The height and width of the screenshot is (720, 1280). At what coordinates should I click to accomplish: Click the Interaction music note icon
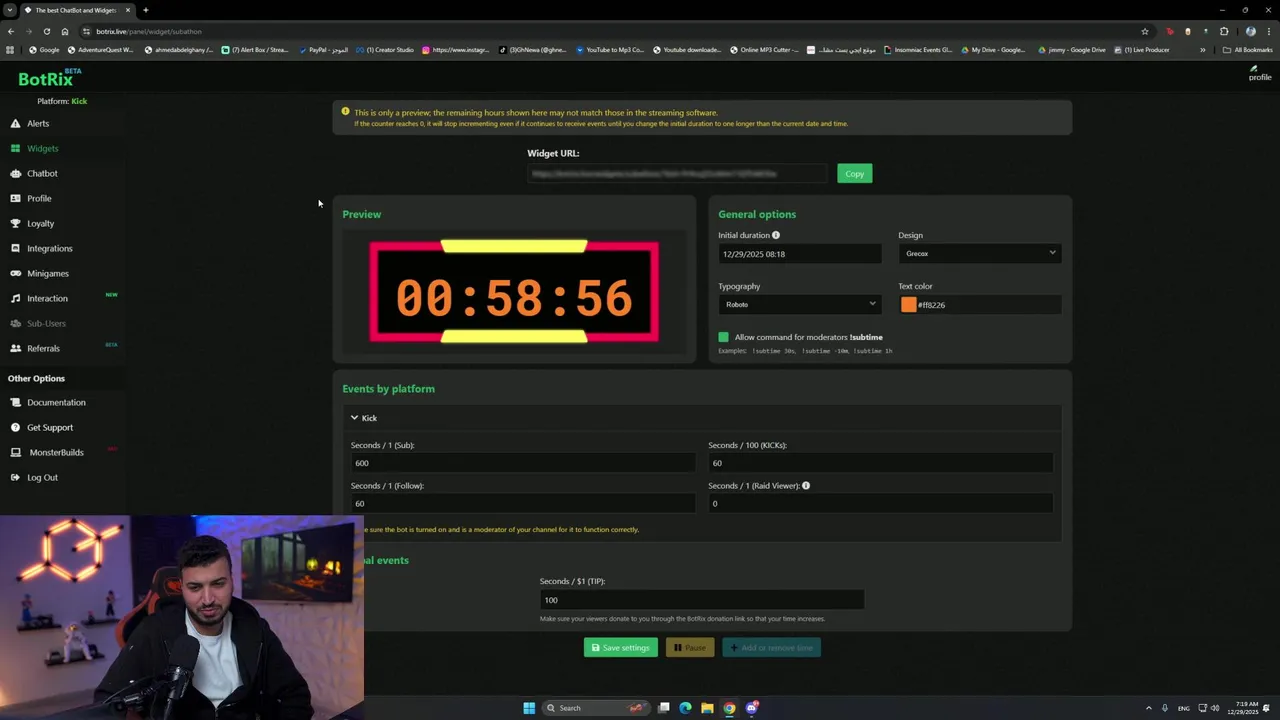15,298
